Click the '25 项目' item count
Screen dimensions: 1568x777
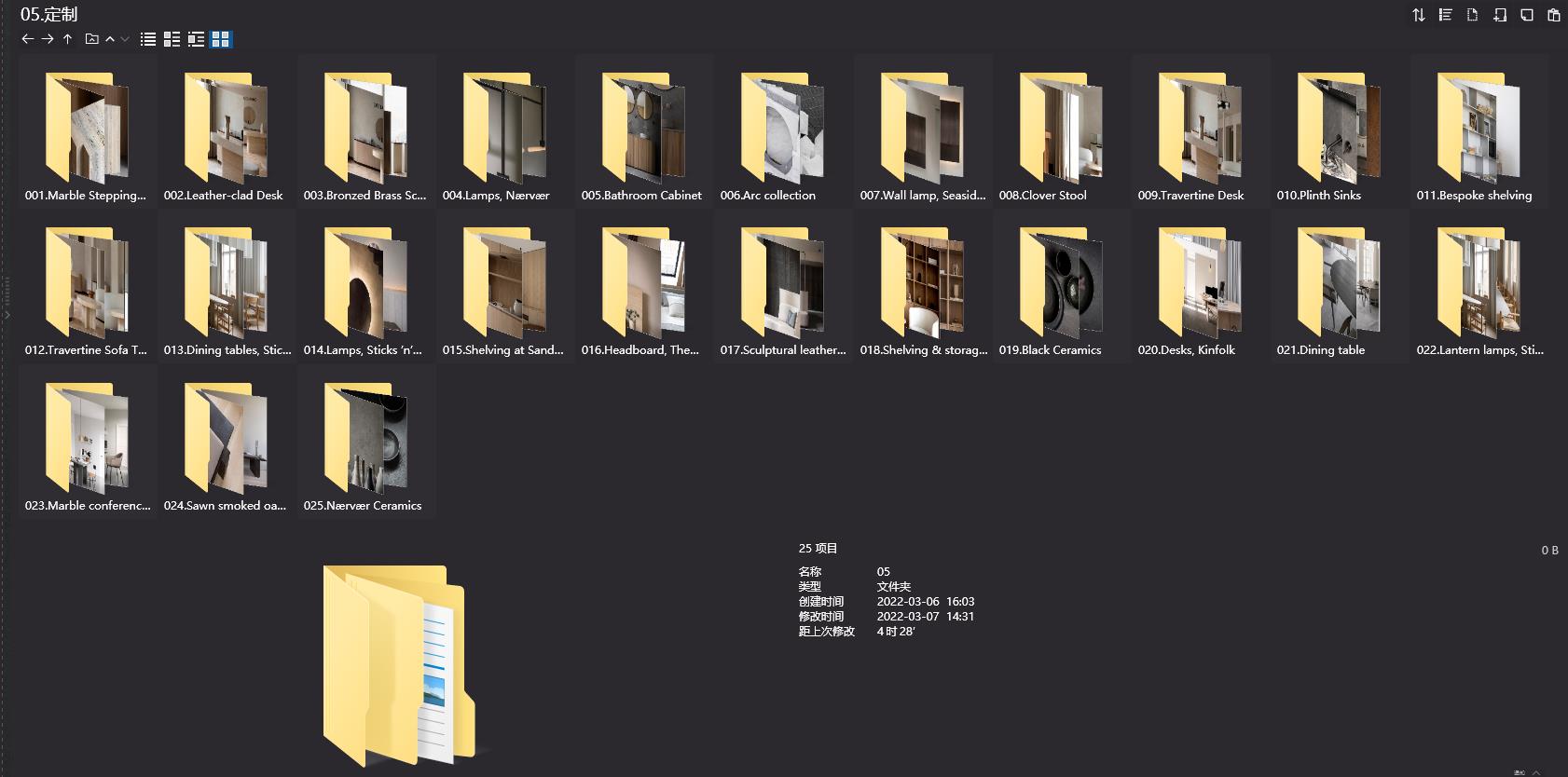pyautogui.click(x=818, y=549)
